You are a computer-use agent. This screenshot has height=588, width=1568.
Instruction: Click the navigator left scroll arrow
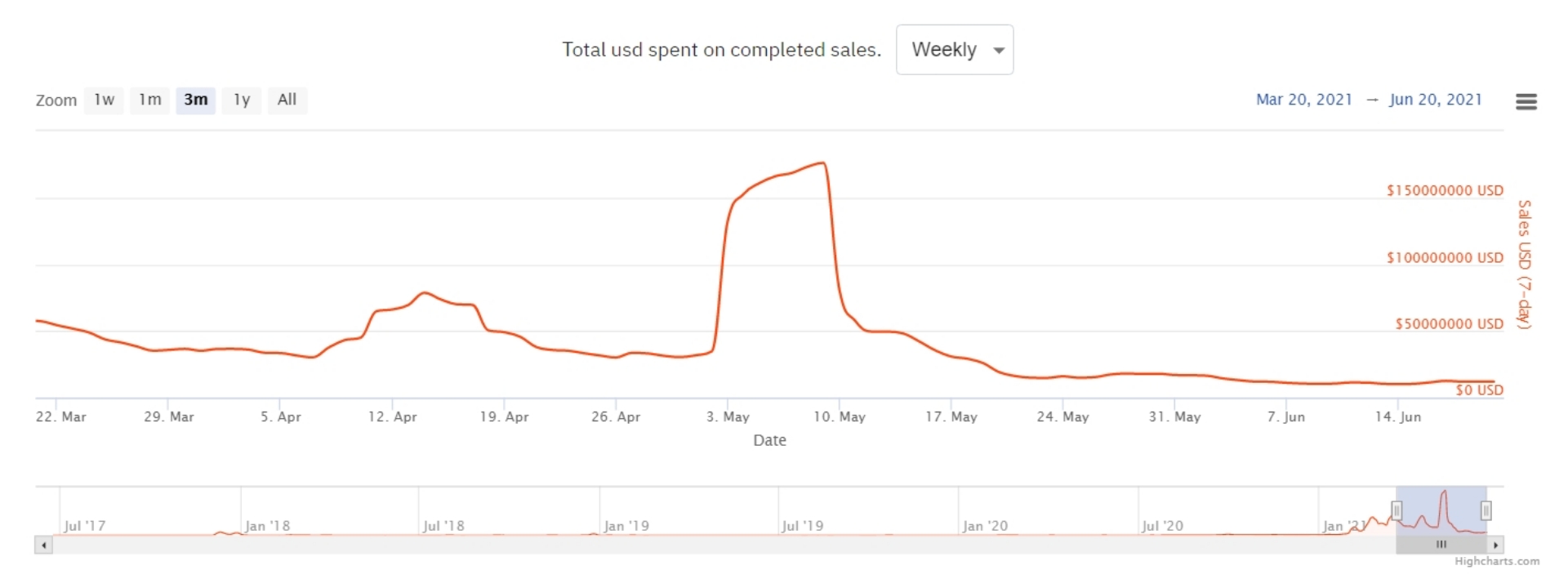[x=43, y=545]
